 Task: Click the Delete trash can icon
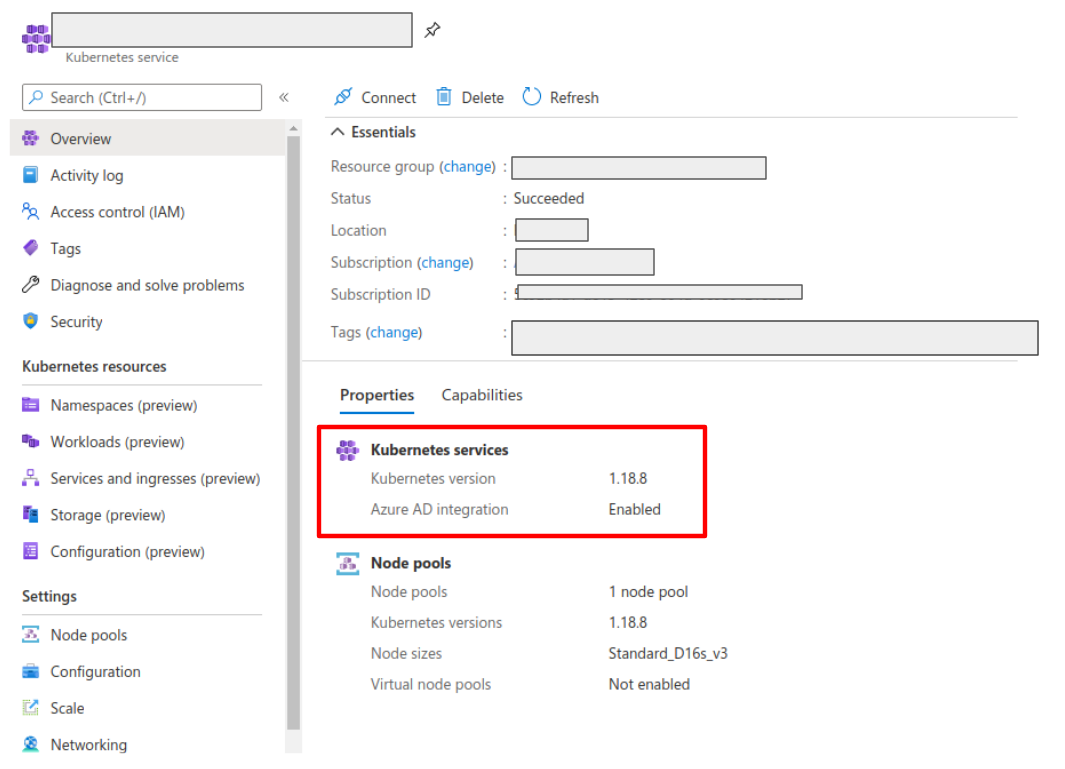[444, 97]
